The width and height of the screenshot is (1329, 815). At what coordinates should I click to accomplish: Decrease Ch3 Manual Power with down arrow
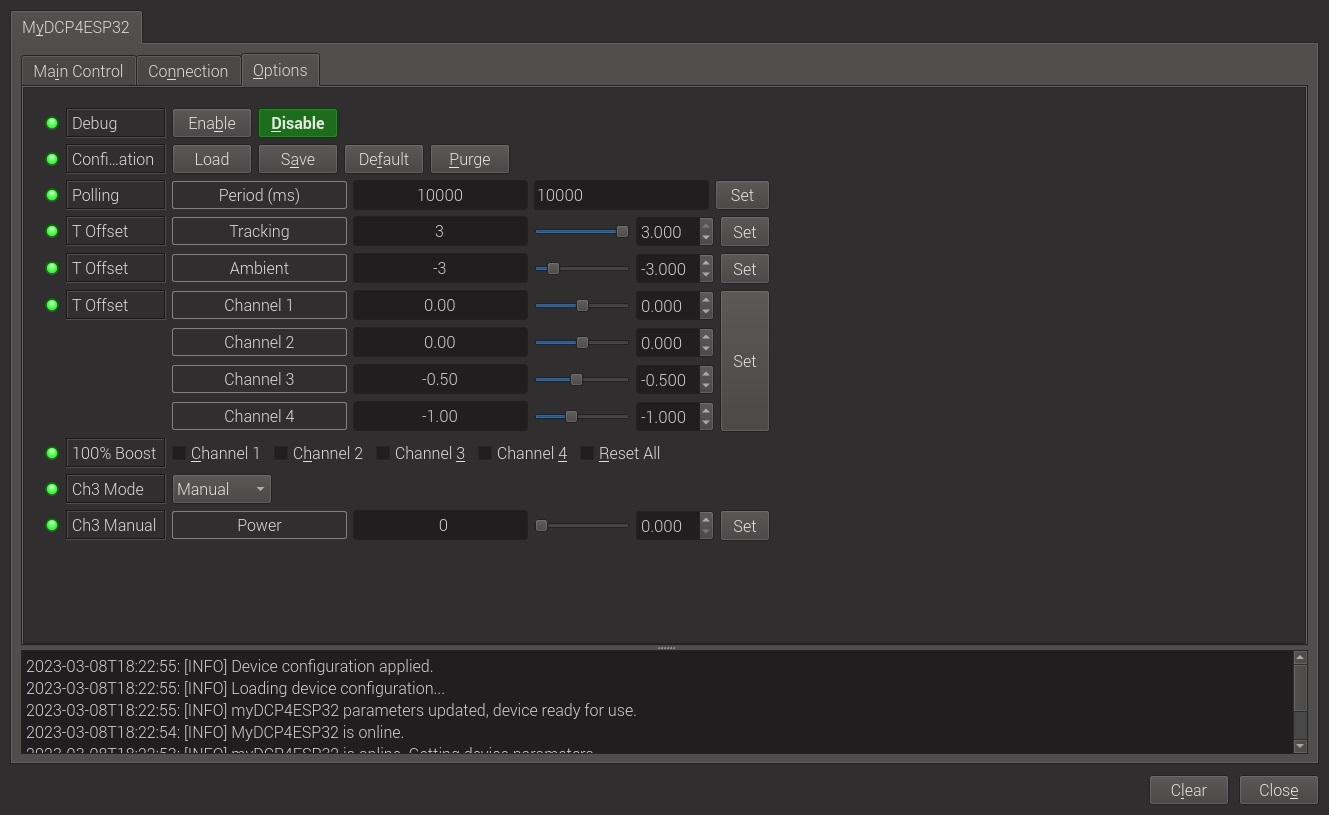click(x=706, y=532)
